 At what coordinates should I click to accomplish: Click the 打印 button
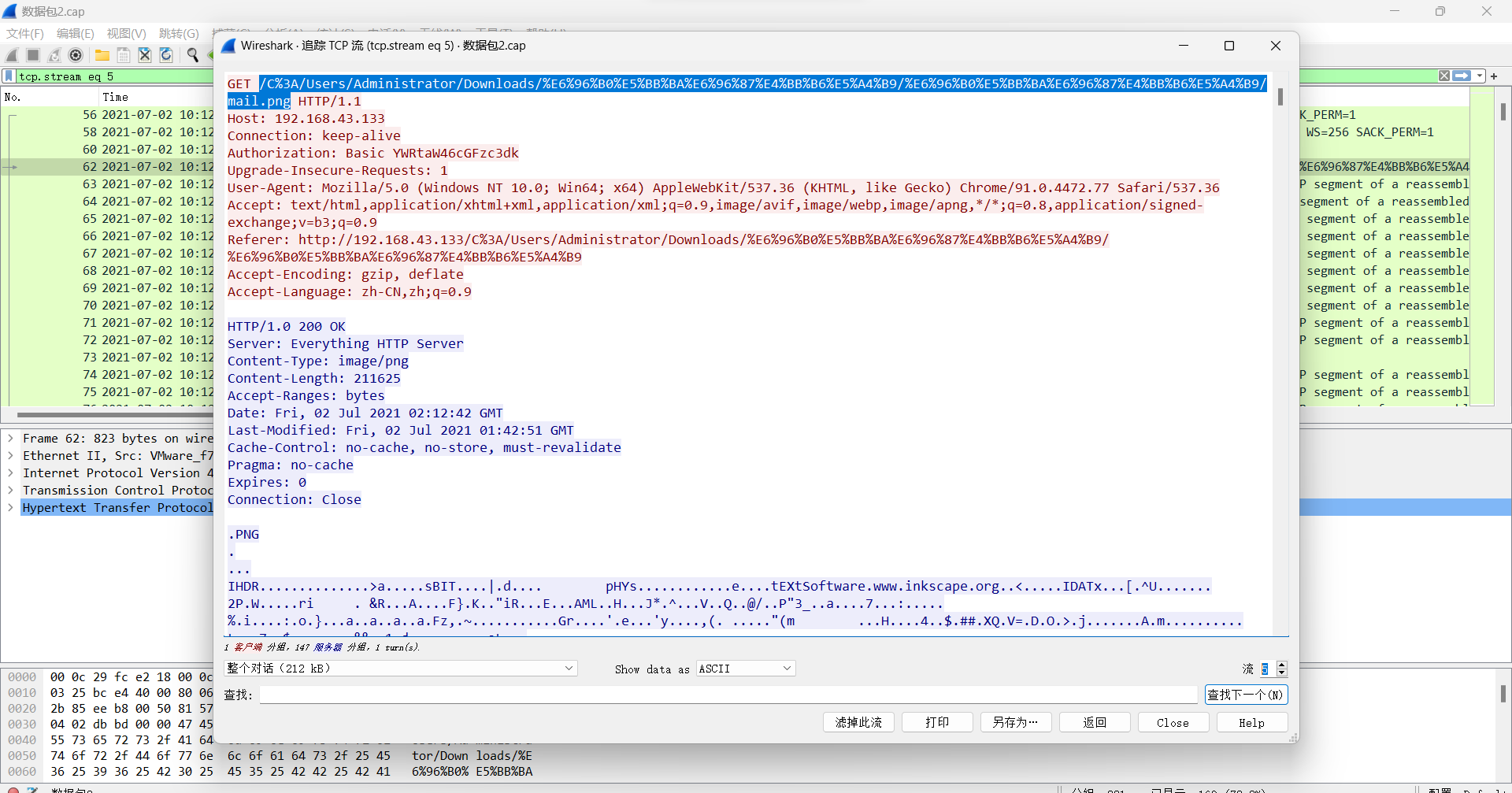(937, 722)
